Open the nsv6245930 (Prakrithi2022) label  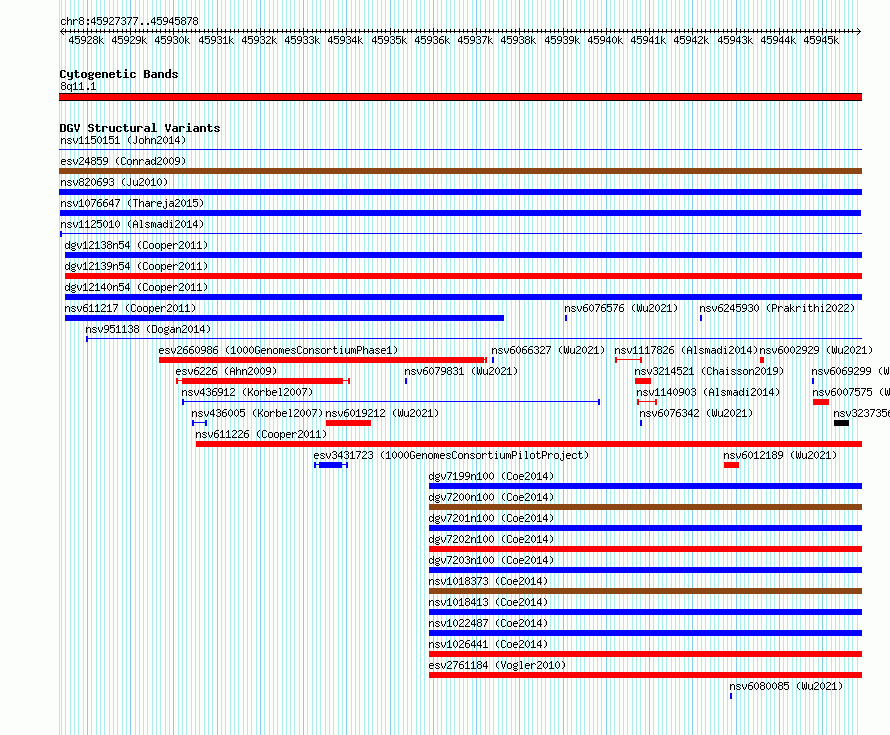777,308
